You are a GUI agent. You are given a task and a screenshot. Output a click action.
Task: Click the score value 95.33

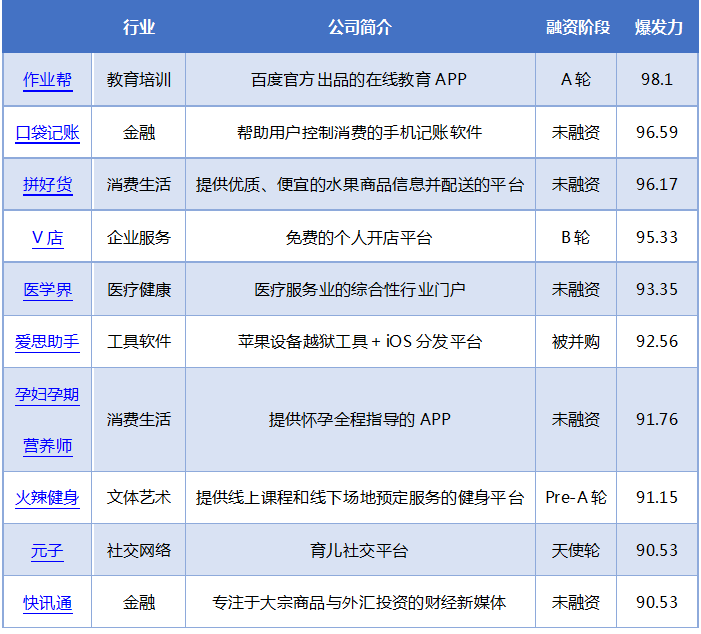[657, 237]
